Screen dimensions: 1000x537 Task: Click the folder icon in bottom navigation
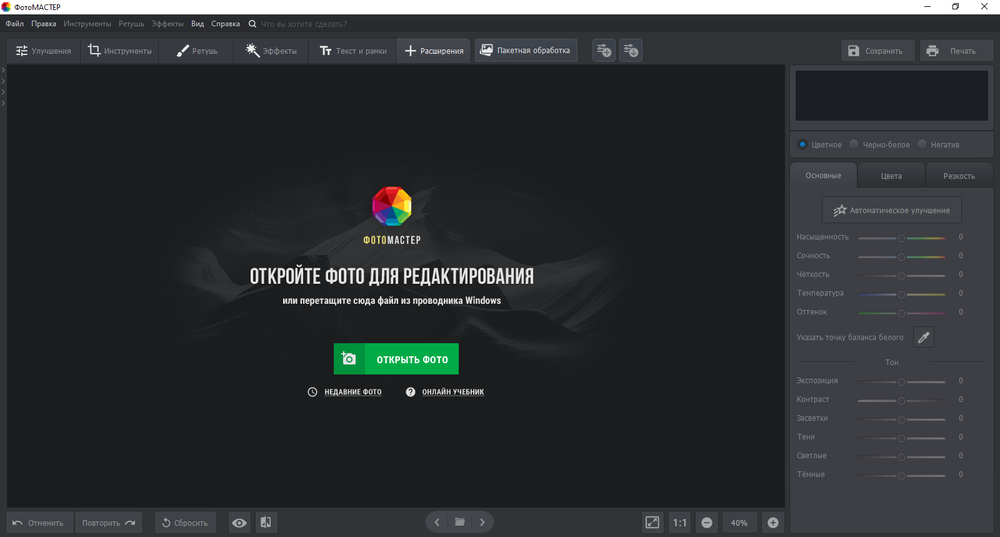(459, 522)
